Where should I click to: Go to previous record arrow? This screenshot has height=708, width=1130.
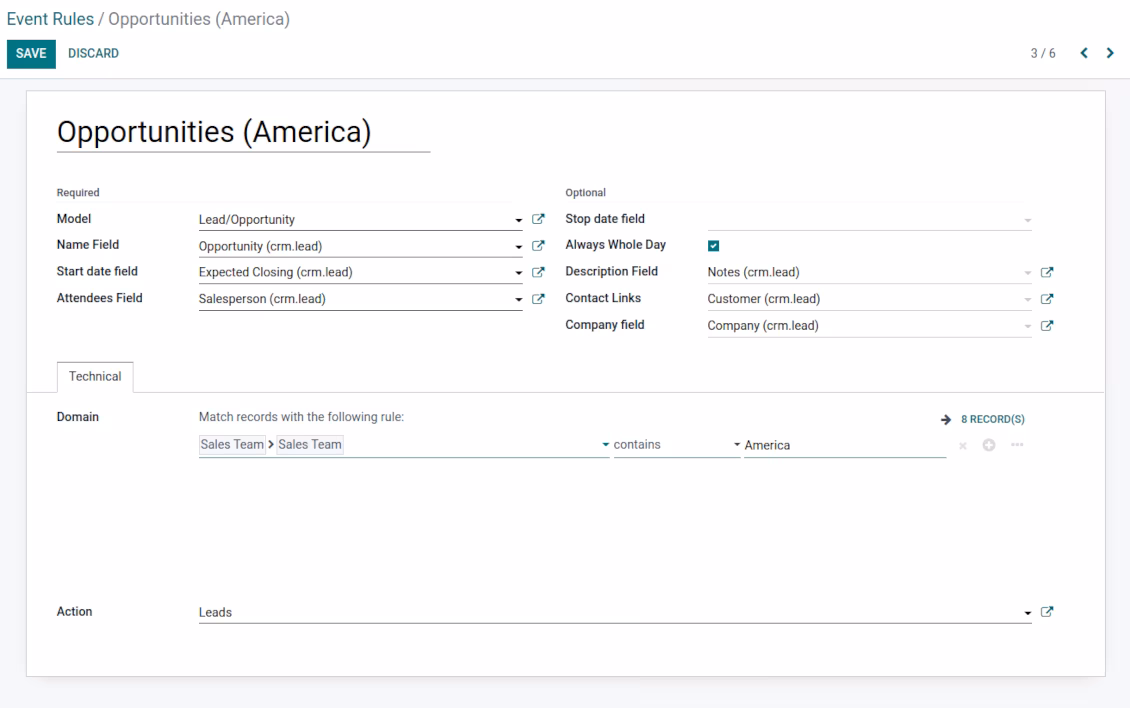point(1084,53)
